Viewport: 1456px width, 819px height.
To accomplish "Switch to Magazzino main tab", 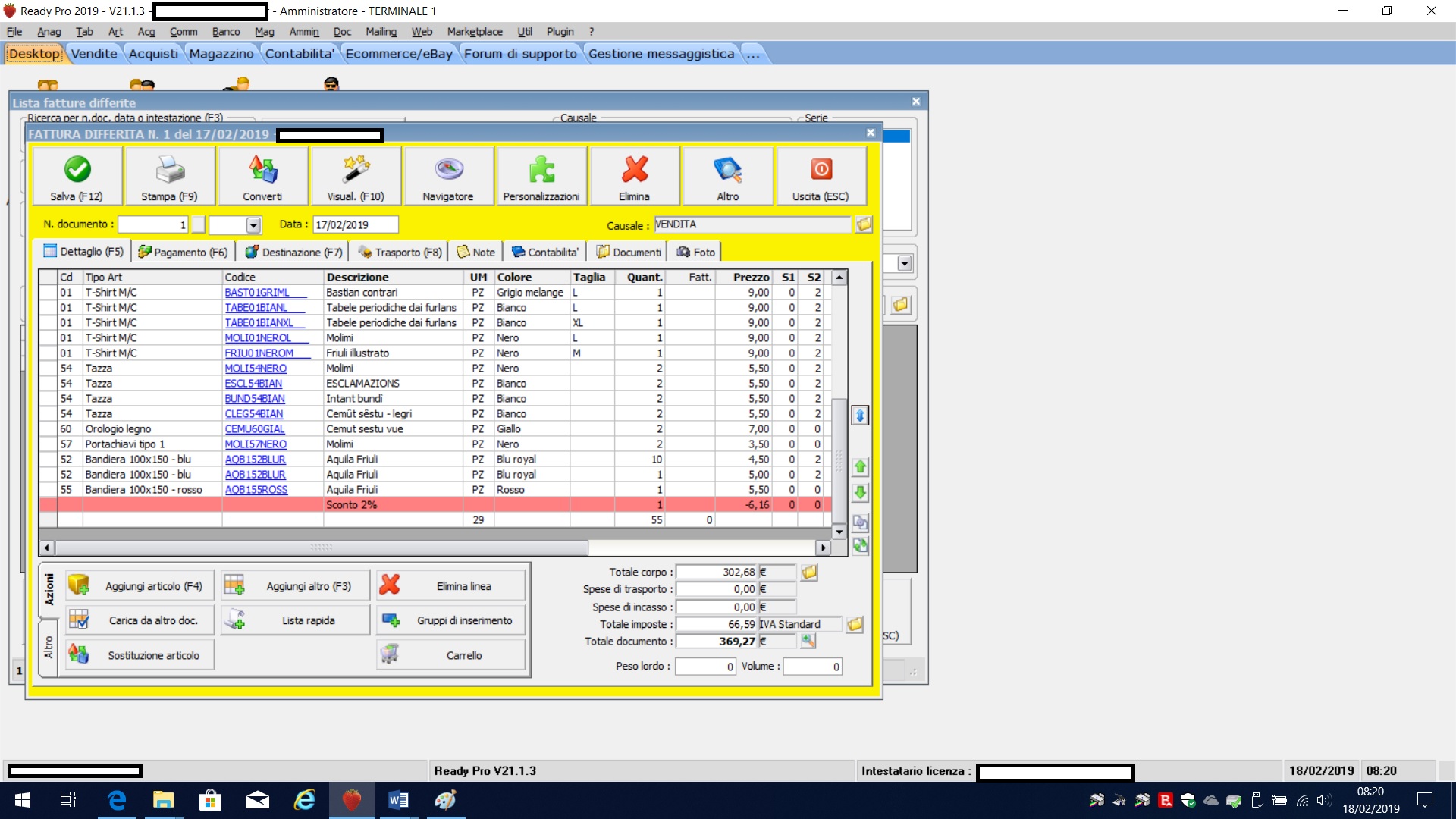I will [221, 54].
